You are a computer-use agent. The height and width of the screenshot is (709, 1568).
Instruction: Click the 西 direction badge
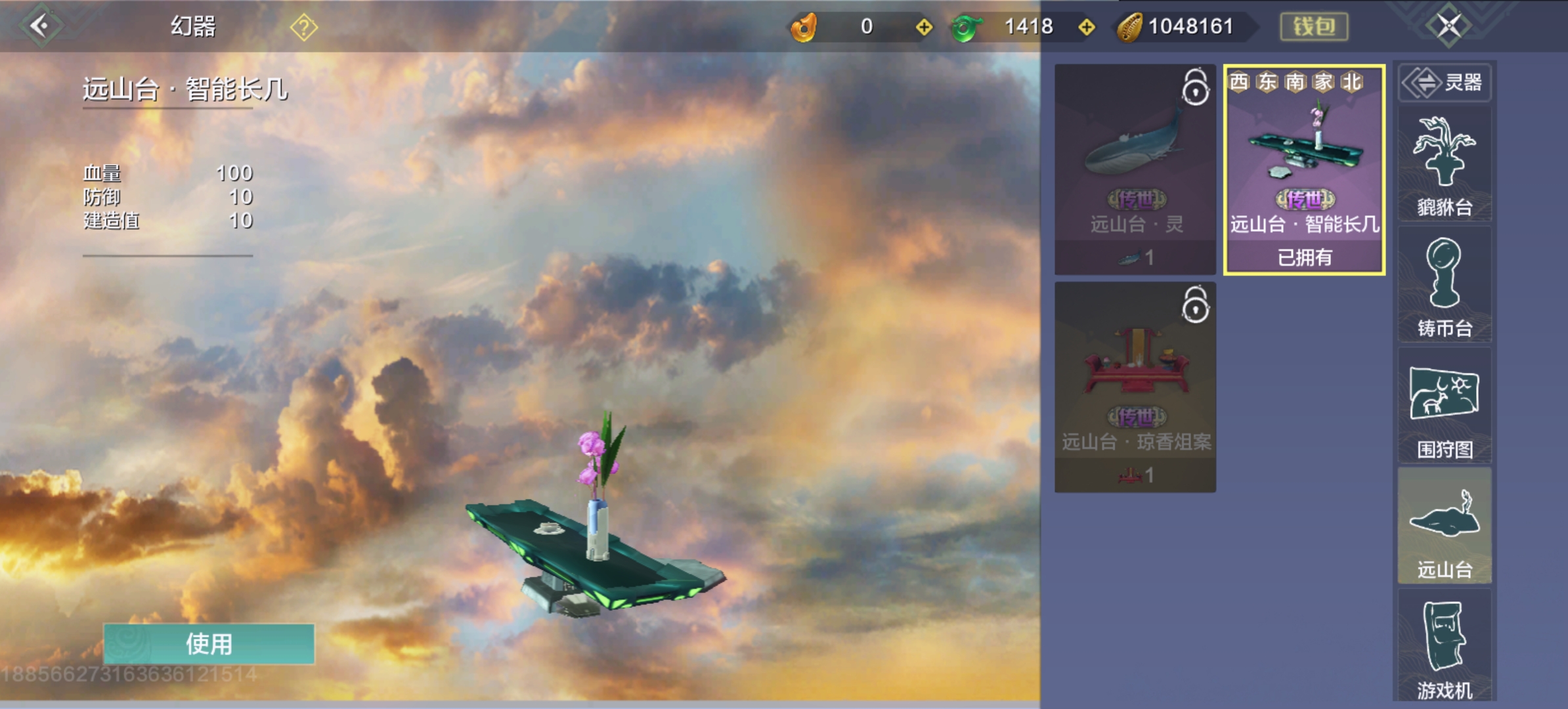click(x=1238, y=83)
